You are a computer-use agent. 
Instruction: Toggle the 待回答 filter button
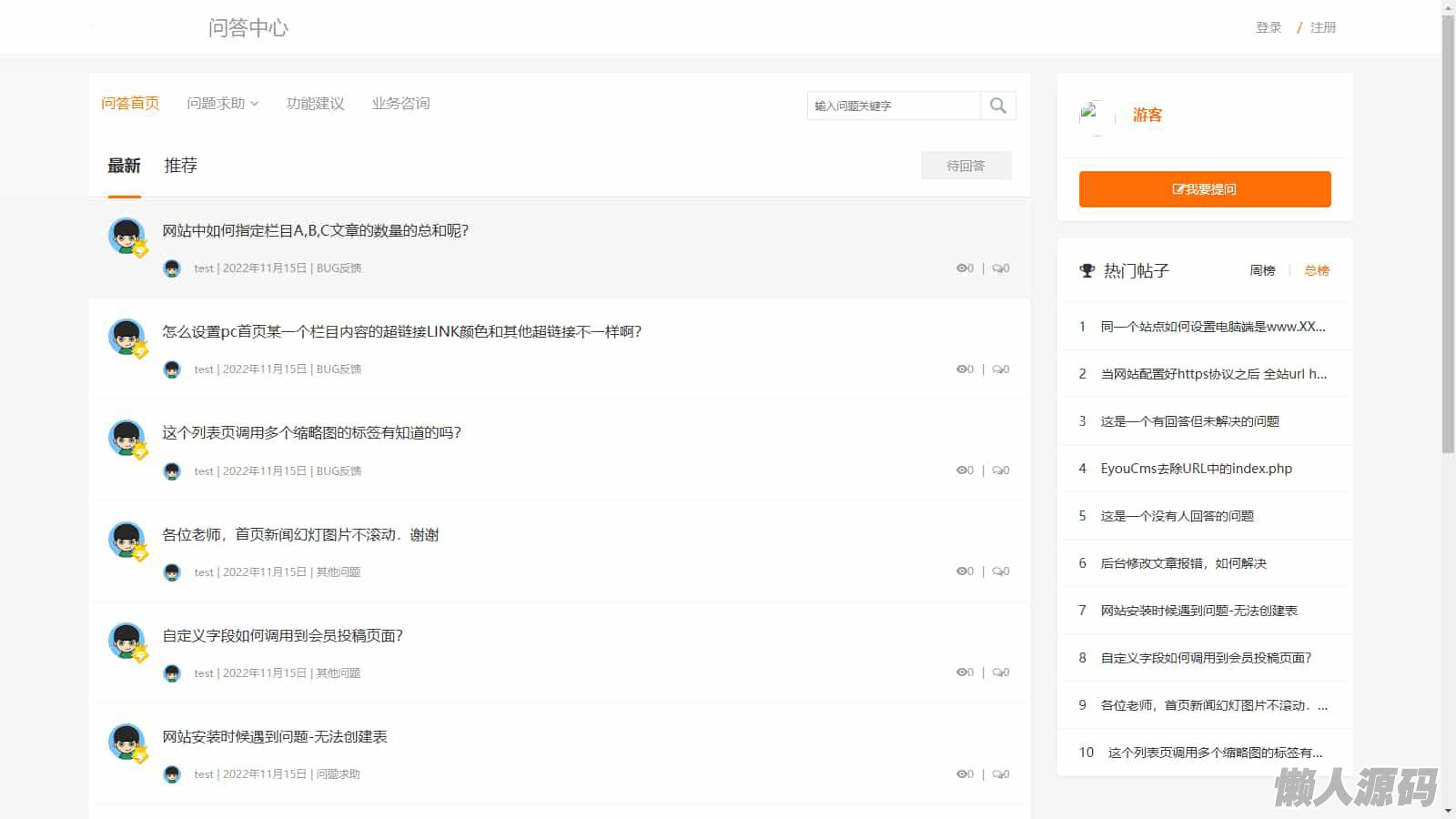pyautogui.click(x=966, y=166)
